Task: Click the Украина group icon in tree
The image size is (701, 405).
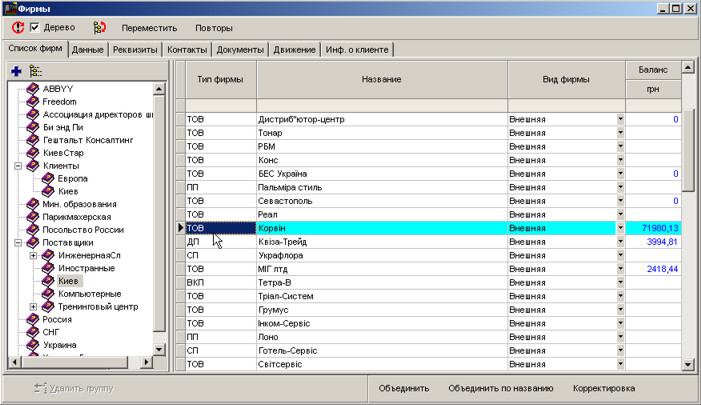Action: point(32,345)
